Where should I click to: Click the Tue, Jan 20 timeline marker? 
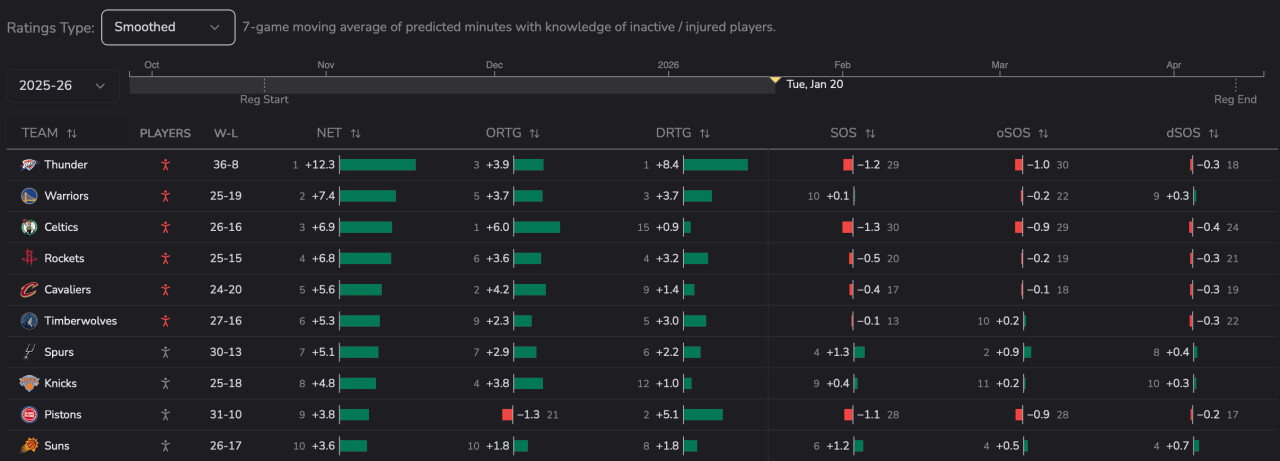click(x=775, y=80)
